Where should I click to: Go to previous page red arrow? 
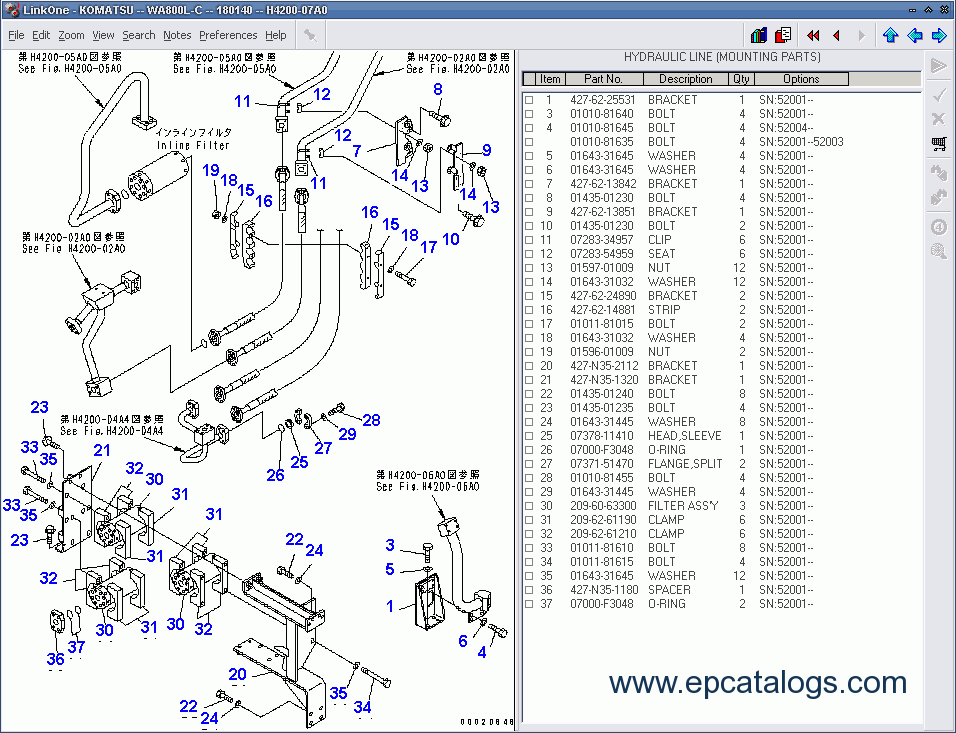point(836,35)
